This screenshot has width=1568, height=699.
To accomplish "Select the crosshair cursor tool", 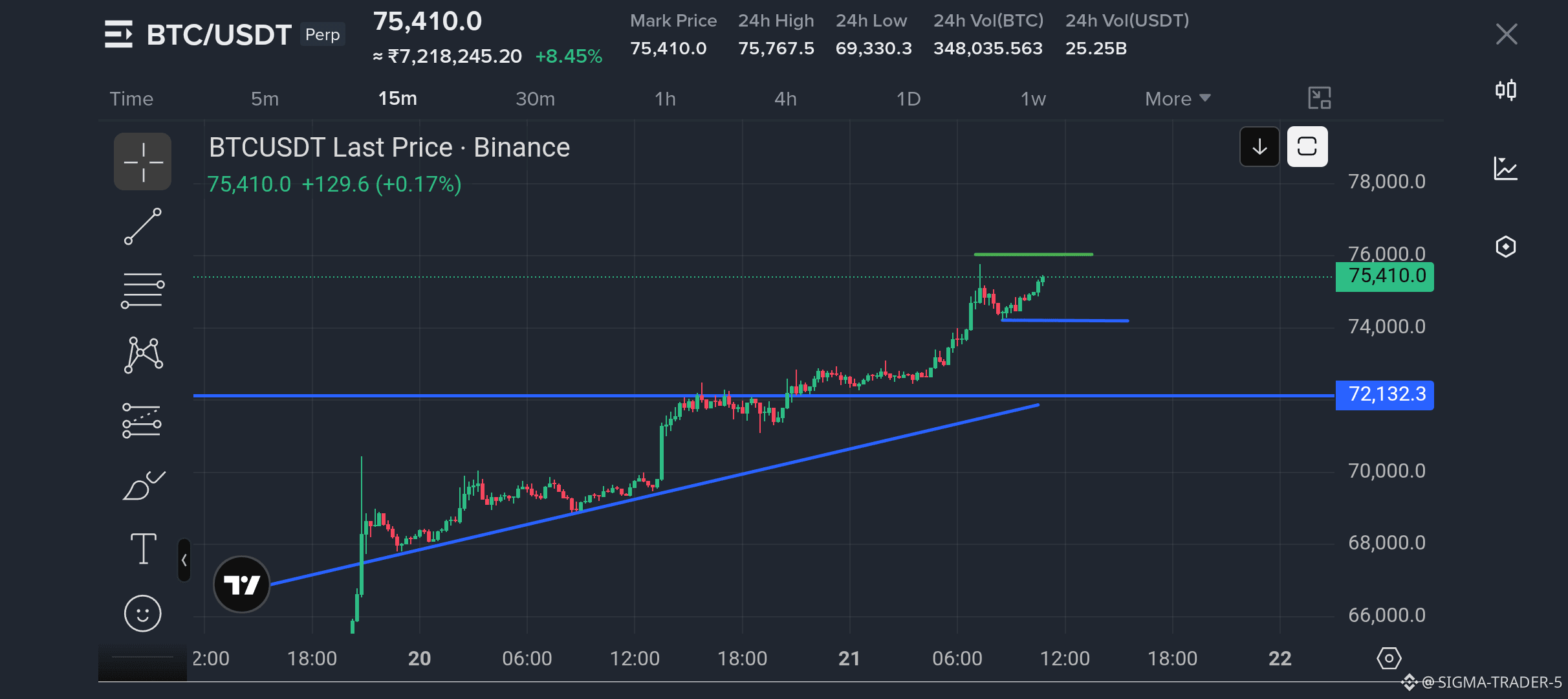I will (143, 162).
